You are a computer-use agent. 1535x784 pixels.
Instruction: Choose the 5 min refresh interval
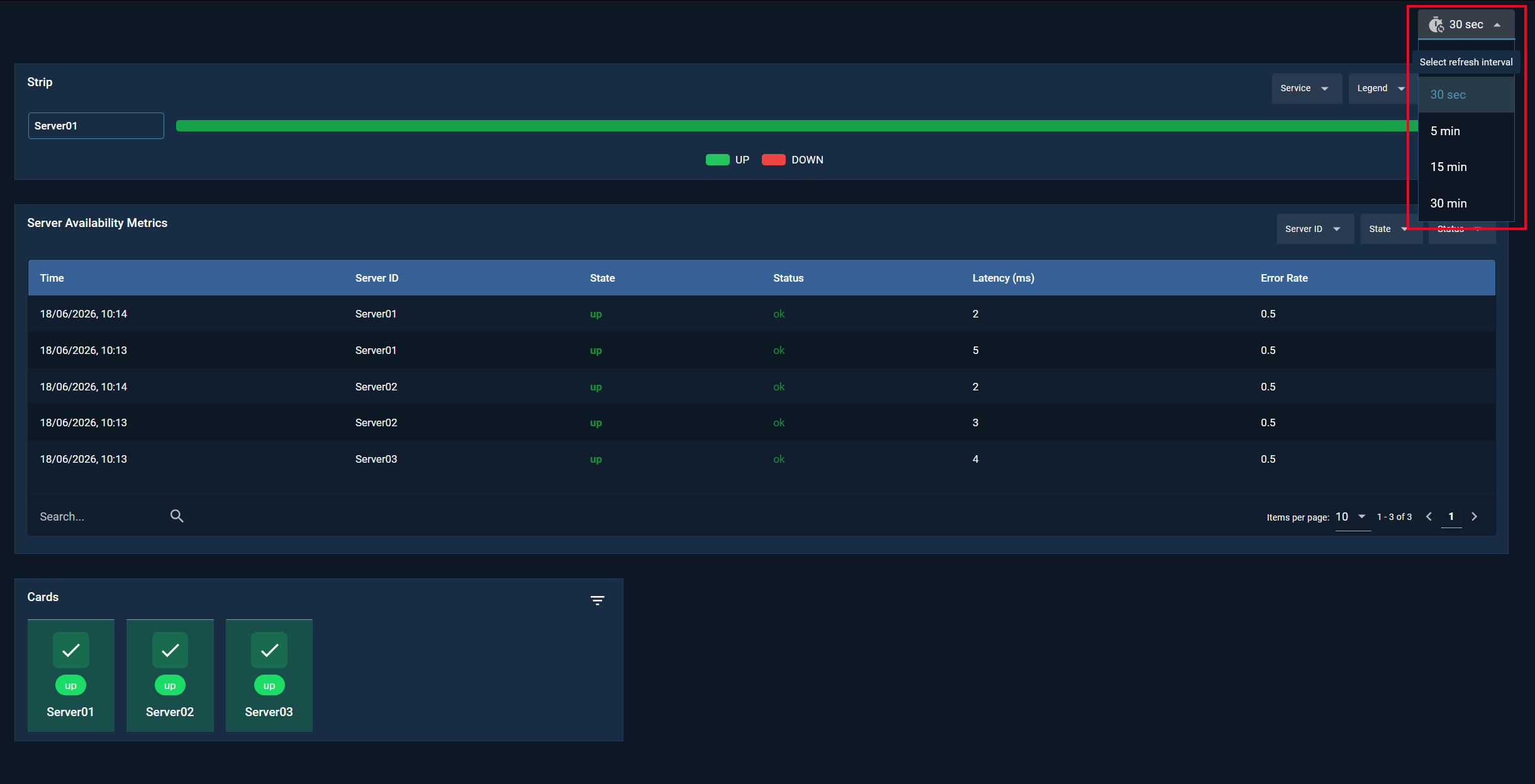[x=1466, y=131]
